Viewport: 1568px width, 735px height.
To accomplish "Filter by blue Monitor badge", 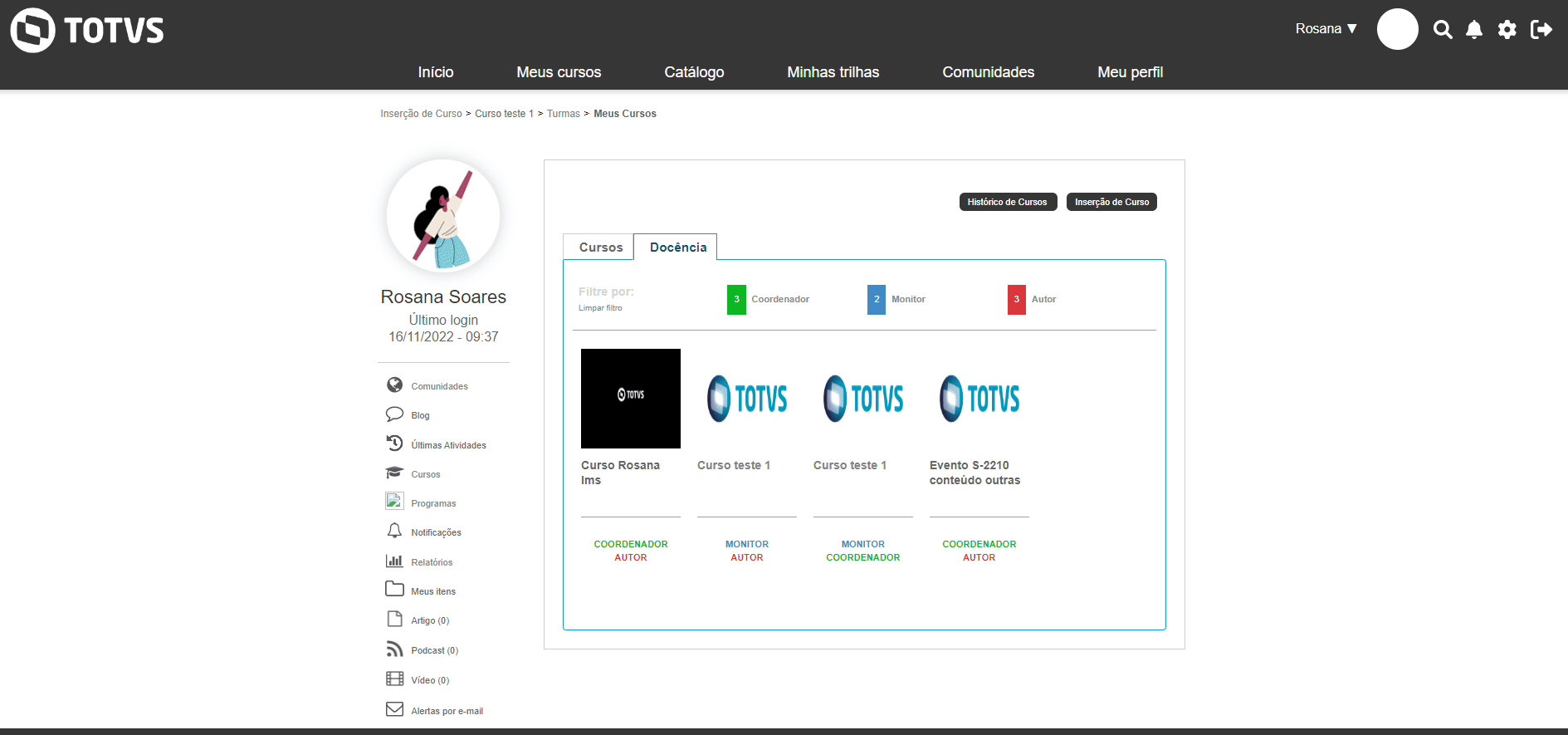I will tap(877, 300).
